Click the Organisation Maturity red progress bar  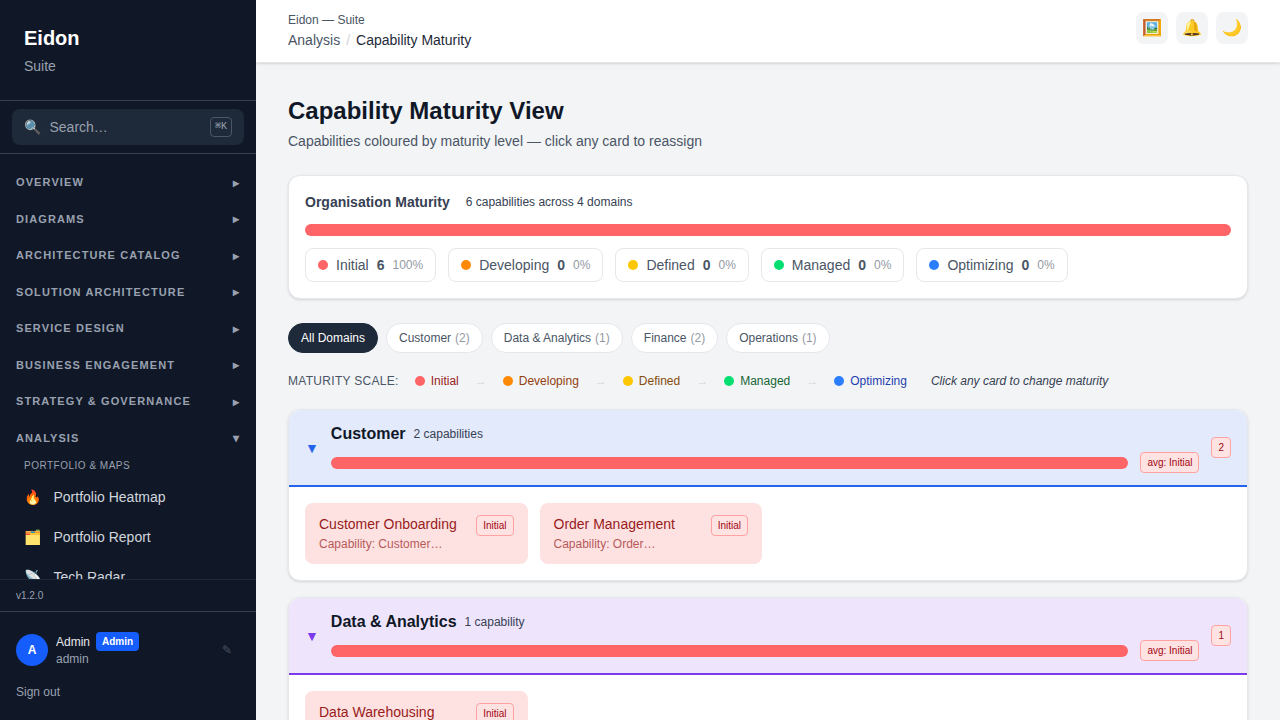pyautogui.click(x=768, y=230)
